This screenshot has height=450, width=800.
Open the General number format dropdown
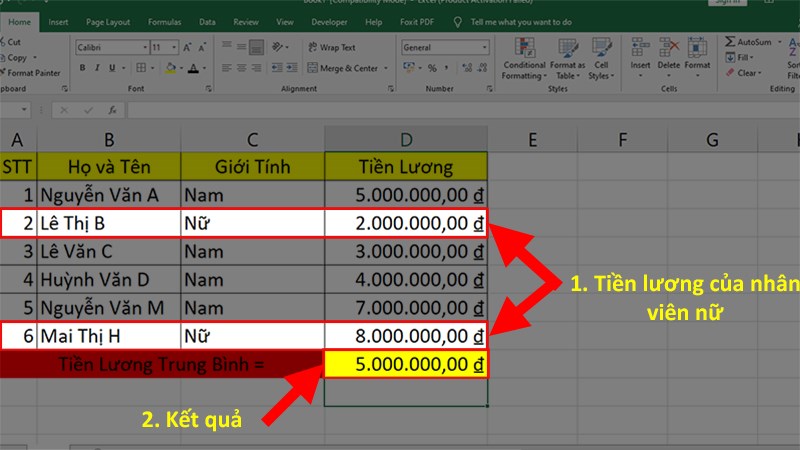(x=484, y=47)
